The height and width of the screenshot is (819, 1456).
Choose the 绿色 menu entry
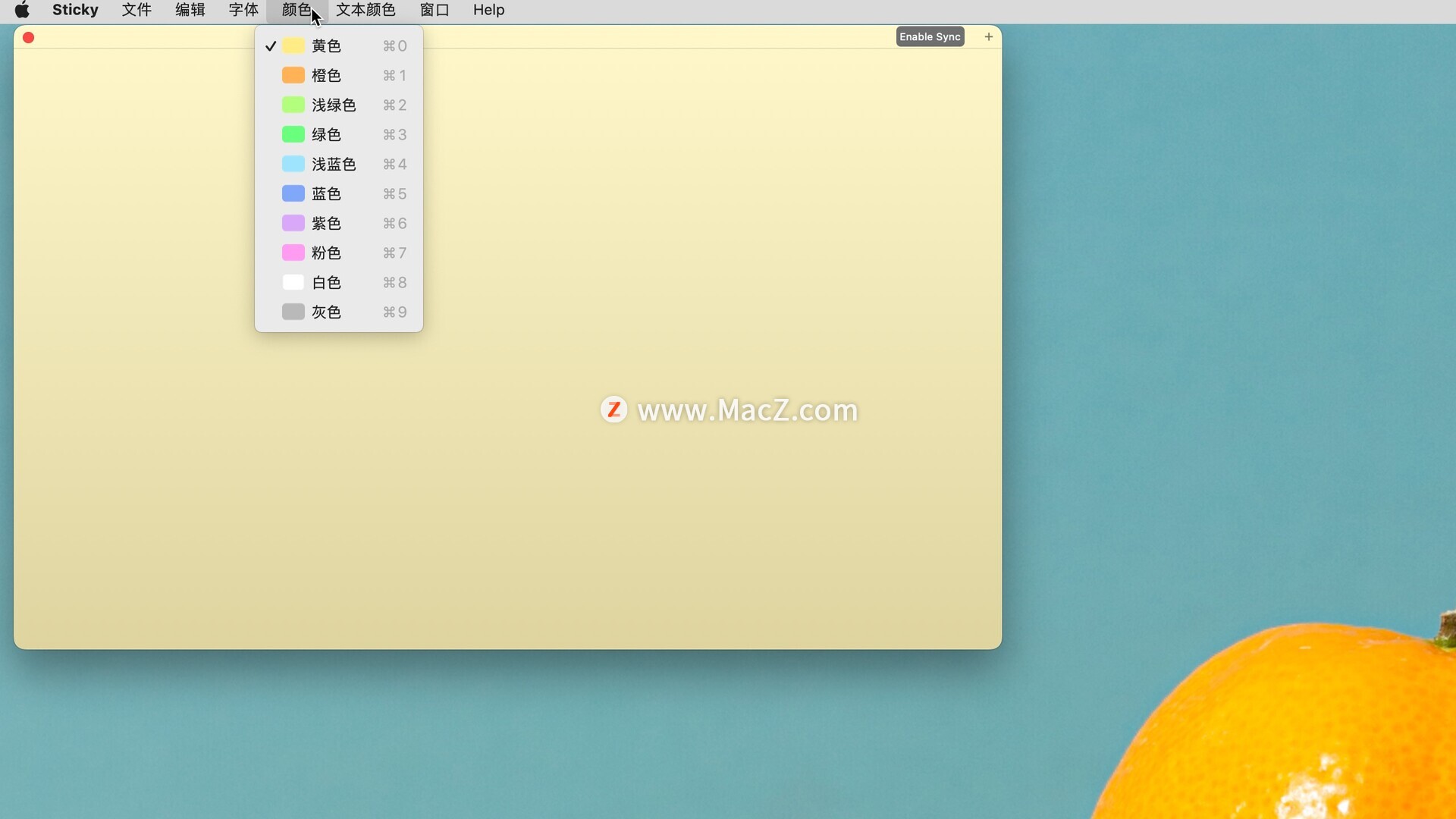click(339, 135)
